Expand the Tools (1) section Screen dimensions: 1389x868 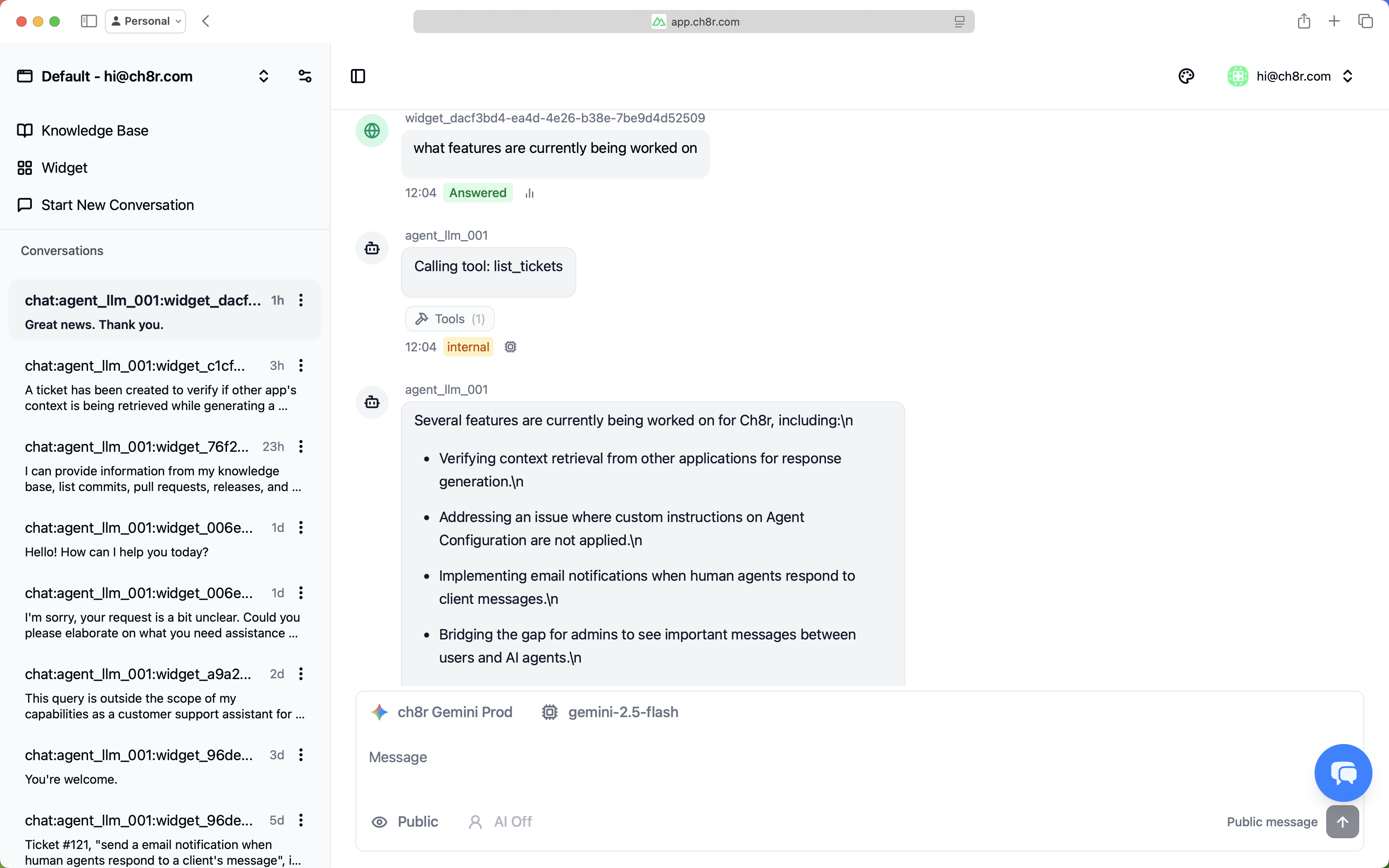(x=450, y=319)
